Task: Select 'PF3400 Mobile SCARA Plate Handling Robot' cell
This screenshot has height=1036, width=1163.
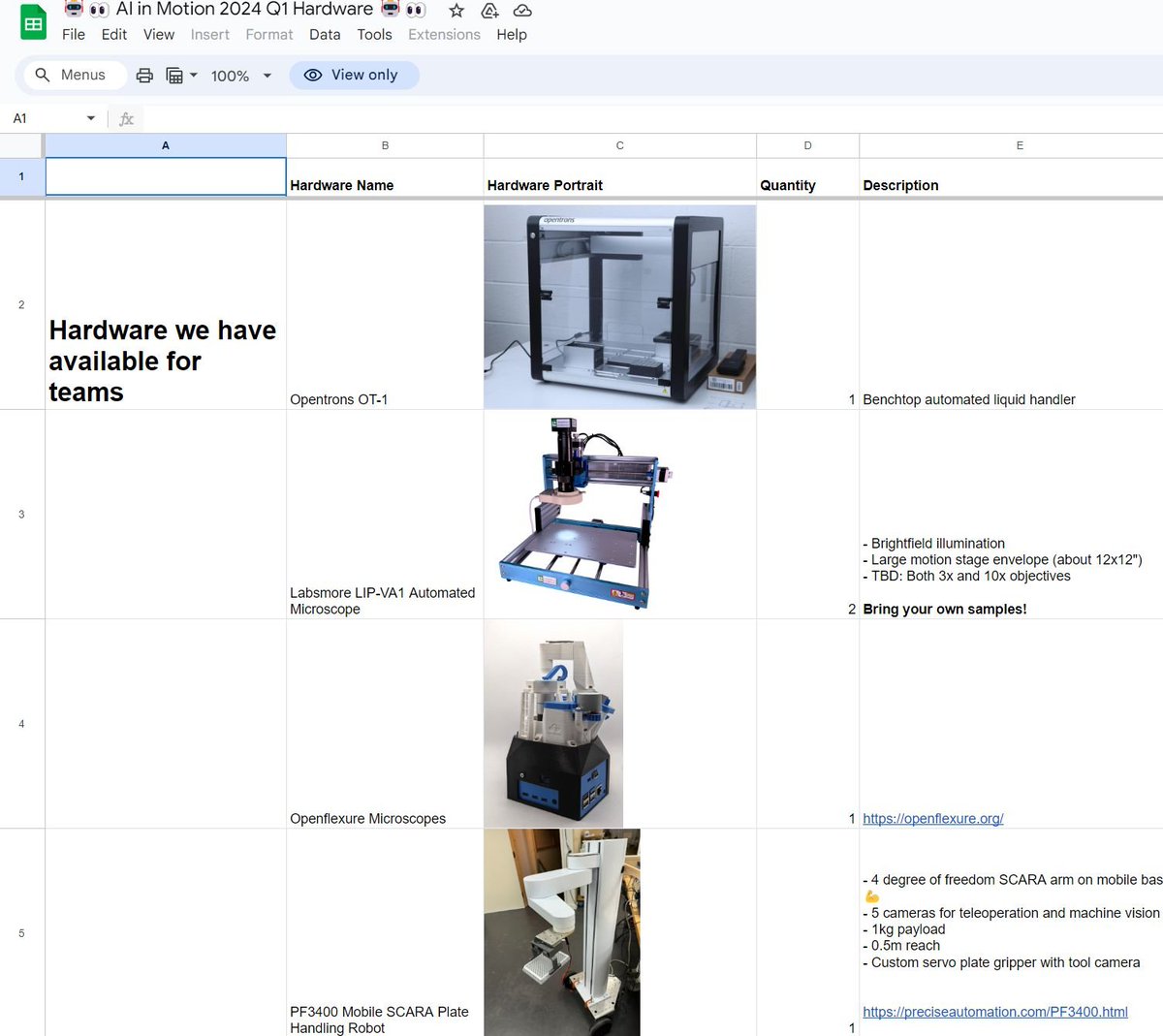Action: click(x=385, y=932)
